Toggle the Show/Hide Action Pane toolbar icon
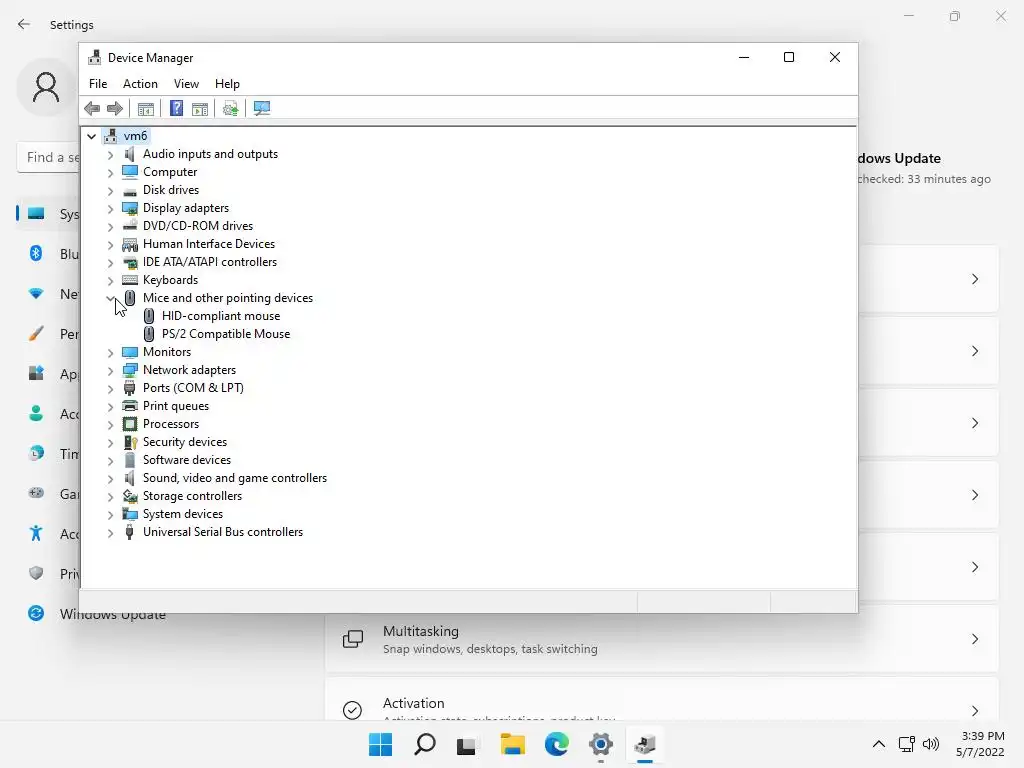 tap(200, 108)
